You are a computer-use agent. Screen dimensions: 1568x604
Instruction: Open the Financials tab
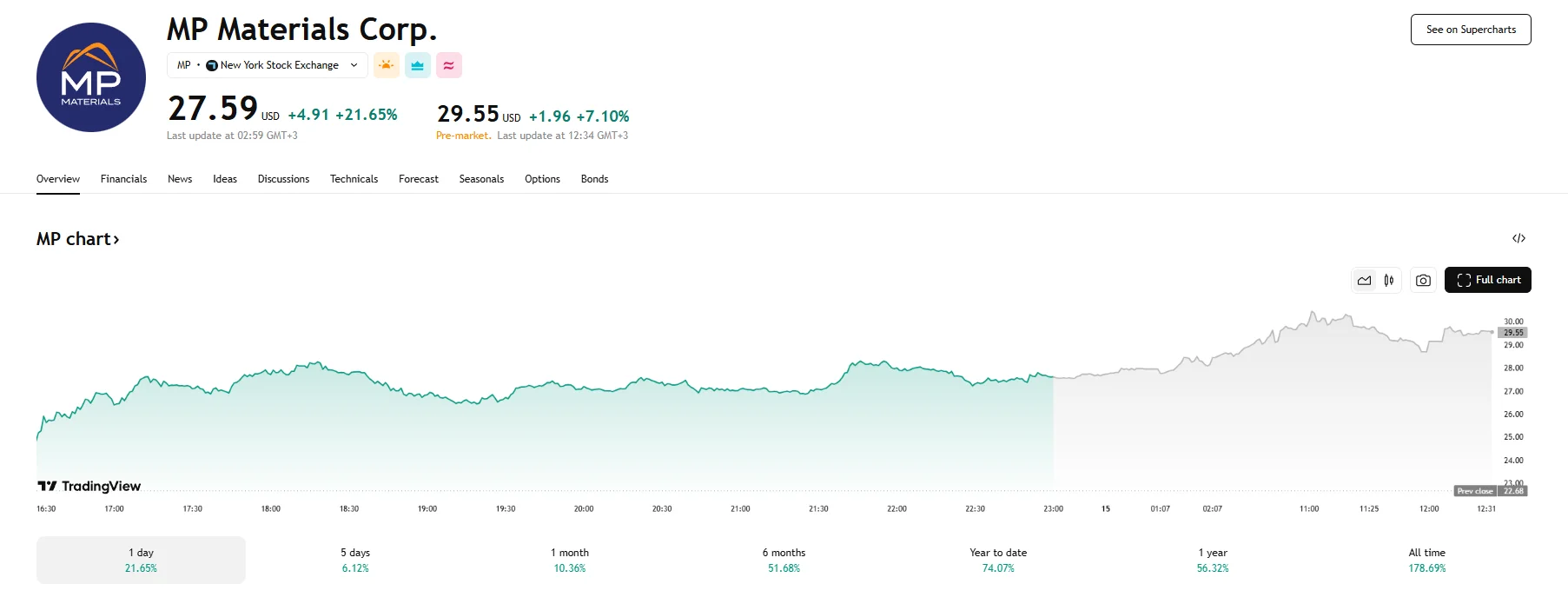[123, 179]
